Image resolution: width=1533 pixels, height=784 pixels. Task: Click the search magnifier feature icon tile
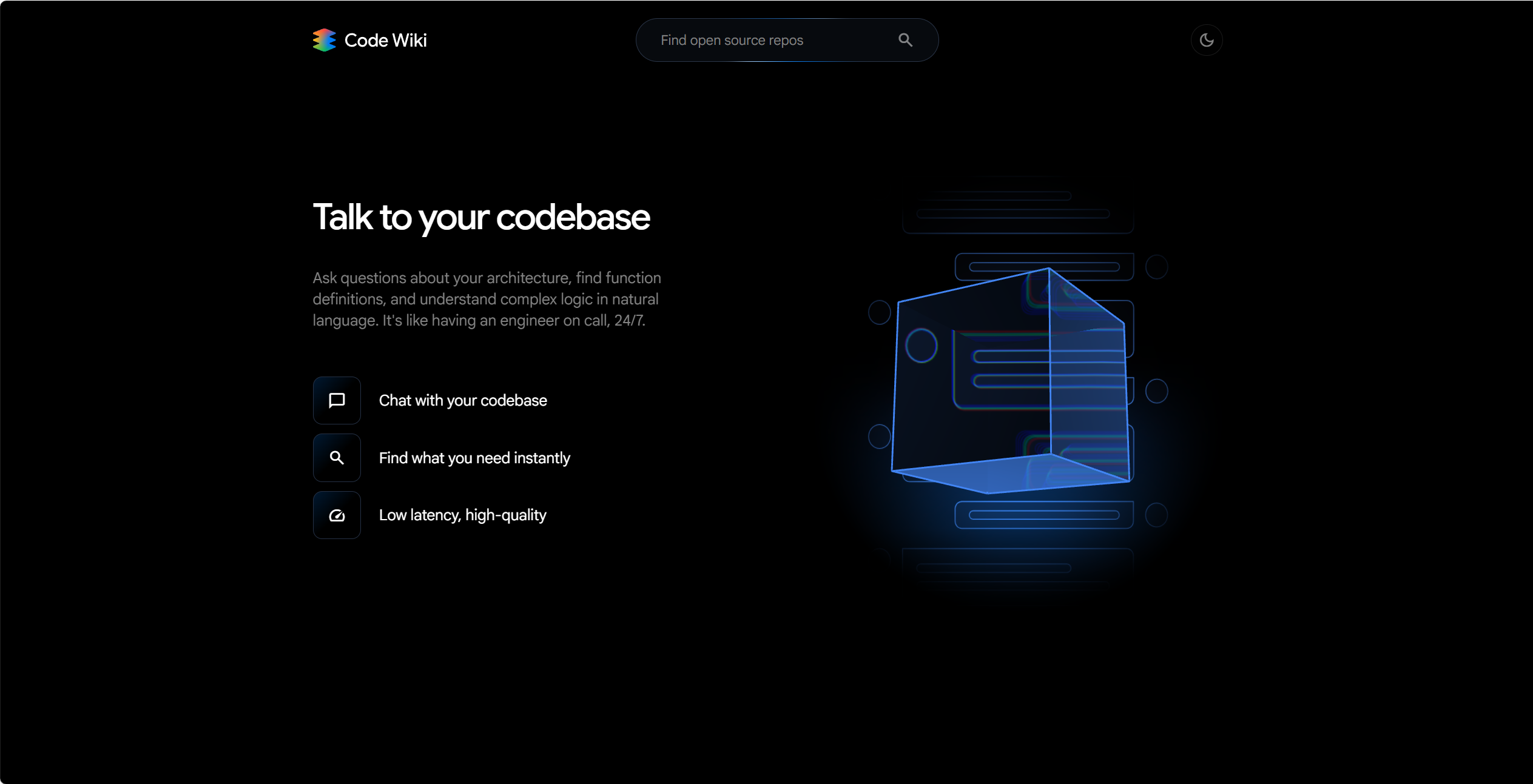[337, 458]
